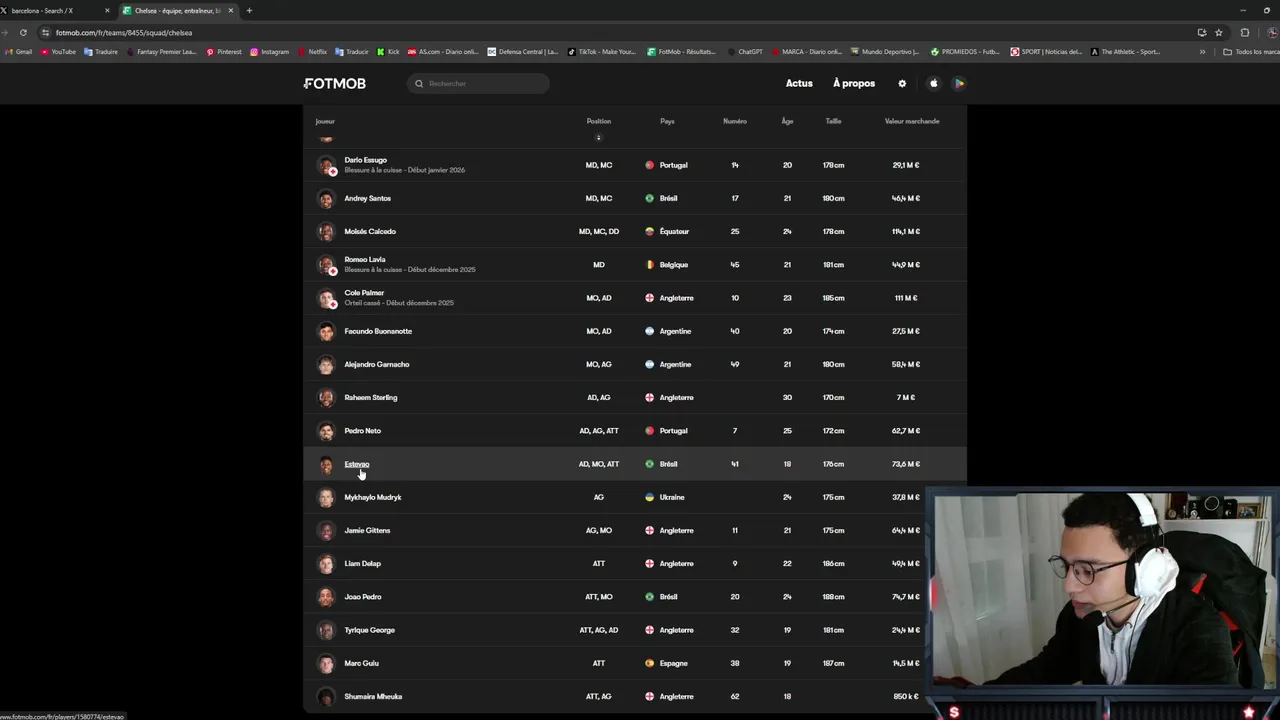Viewport: 1280px width, 720px height.
Task: Click the Google Play store icon
Action: coord(959,83)
